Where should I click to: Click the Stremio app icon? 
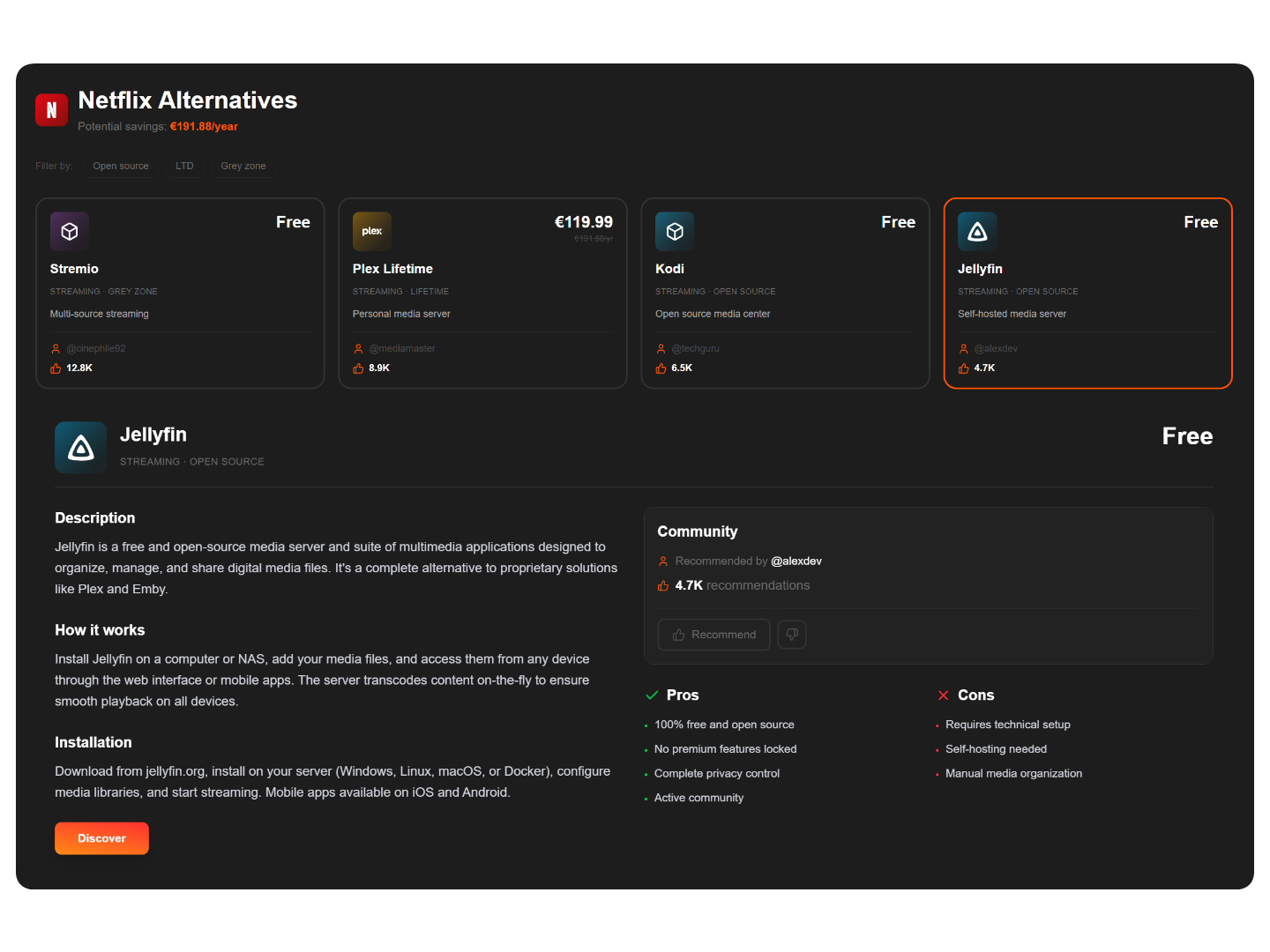coord(70,232)
